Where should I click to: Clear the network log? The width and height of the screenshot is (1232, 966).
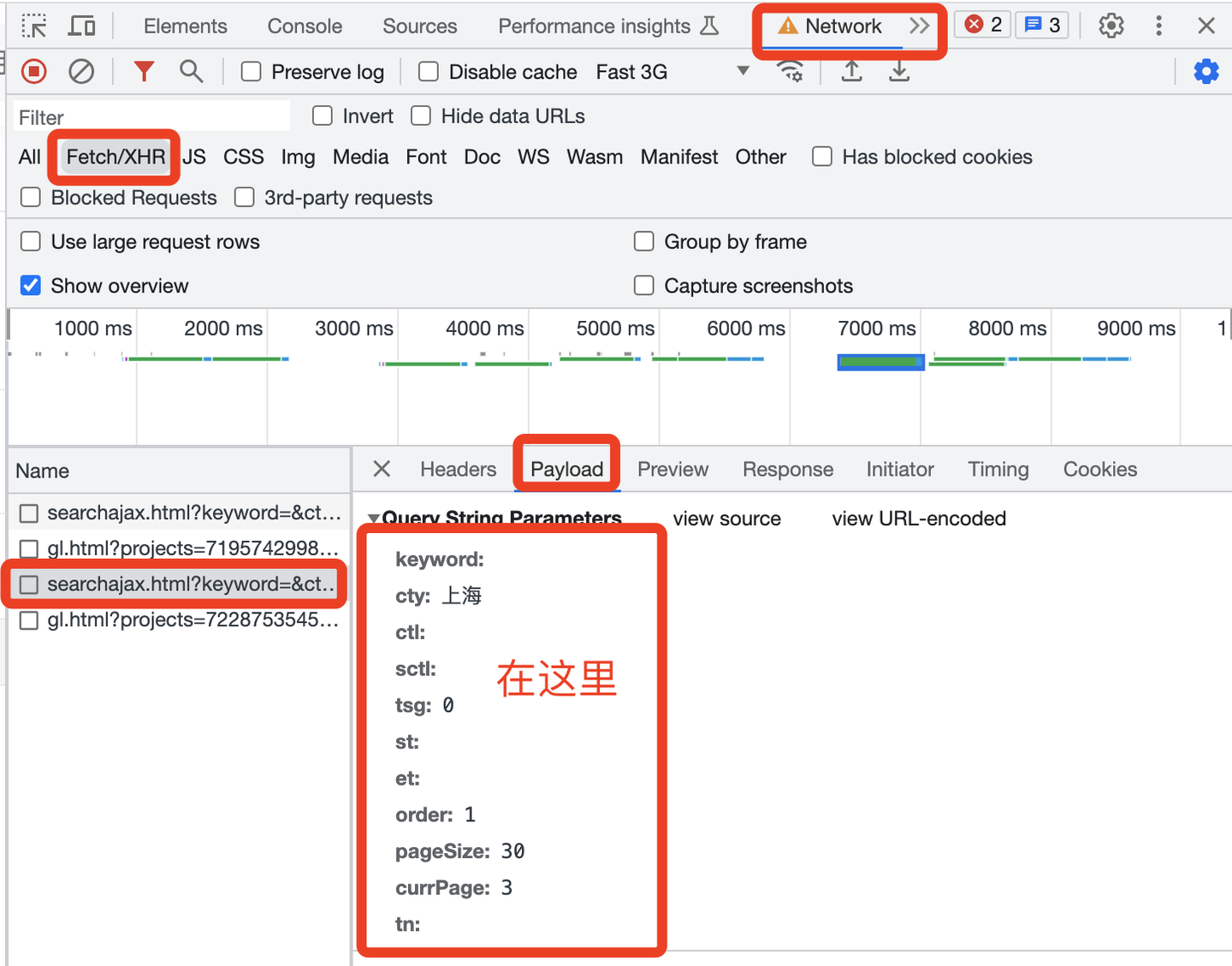click(81, 72)
